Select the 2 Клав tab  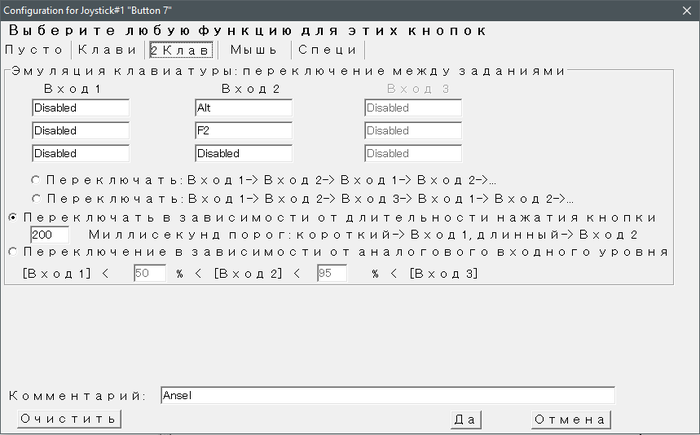pos(179,49)
